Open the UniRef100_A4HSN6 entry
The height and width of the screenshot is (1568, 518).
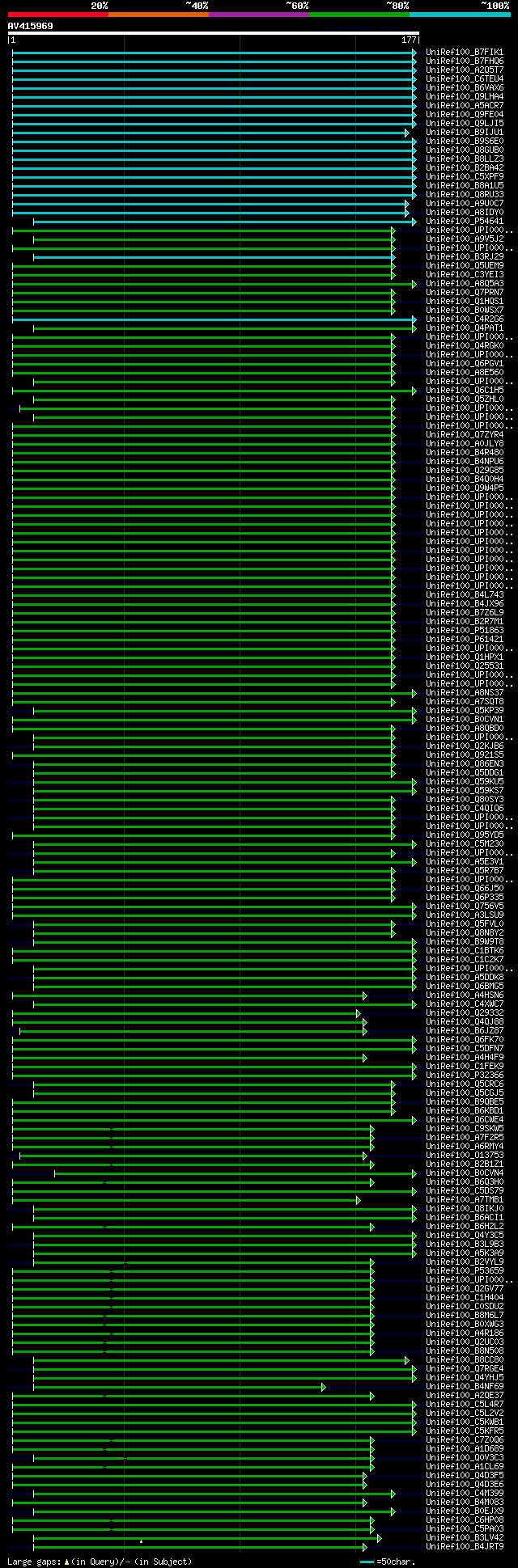[465, 995]
